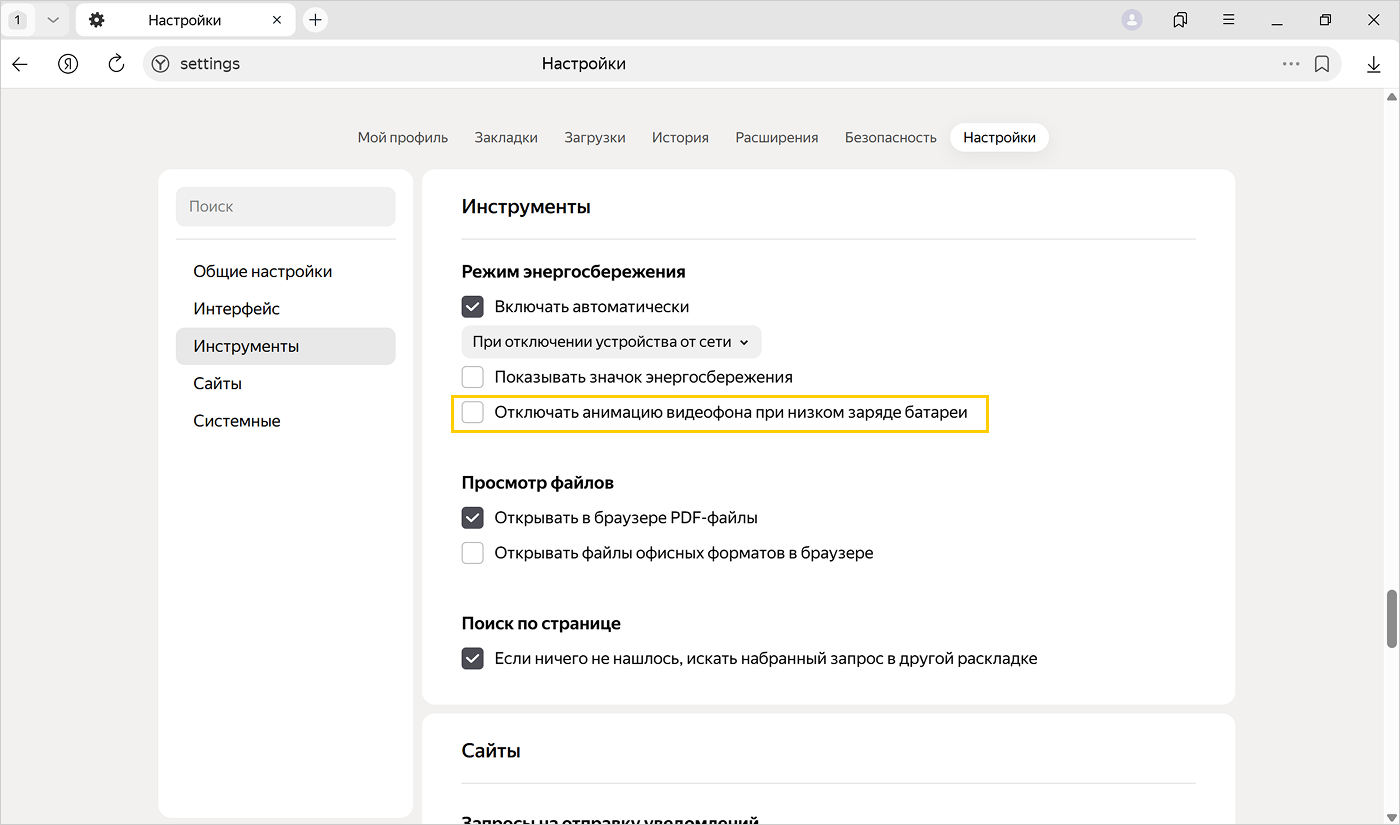This screenshot has height=825, width=1400.
Task: Open Yandex home via the Я icon
Action: click(x=68, y=64)
